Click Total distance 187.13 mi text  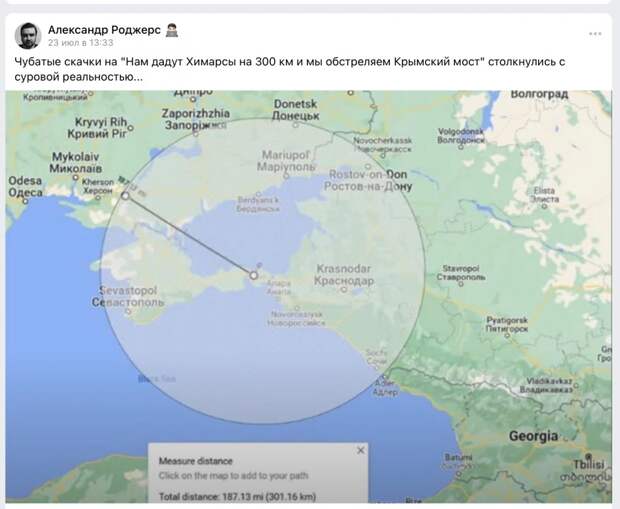[x=237, y=496]
